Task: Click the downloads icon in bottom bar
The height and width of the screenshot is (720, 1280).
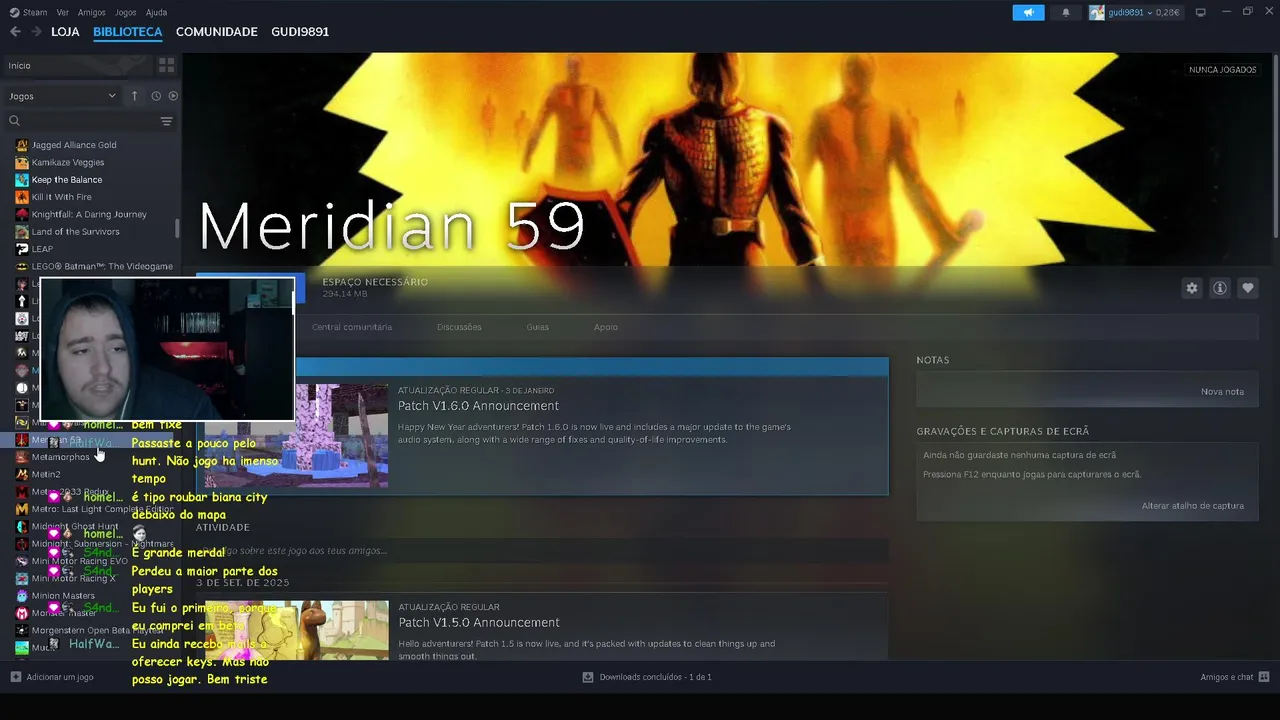Action: 588,677
